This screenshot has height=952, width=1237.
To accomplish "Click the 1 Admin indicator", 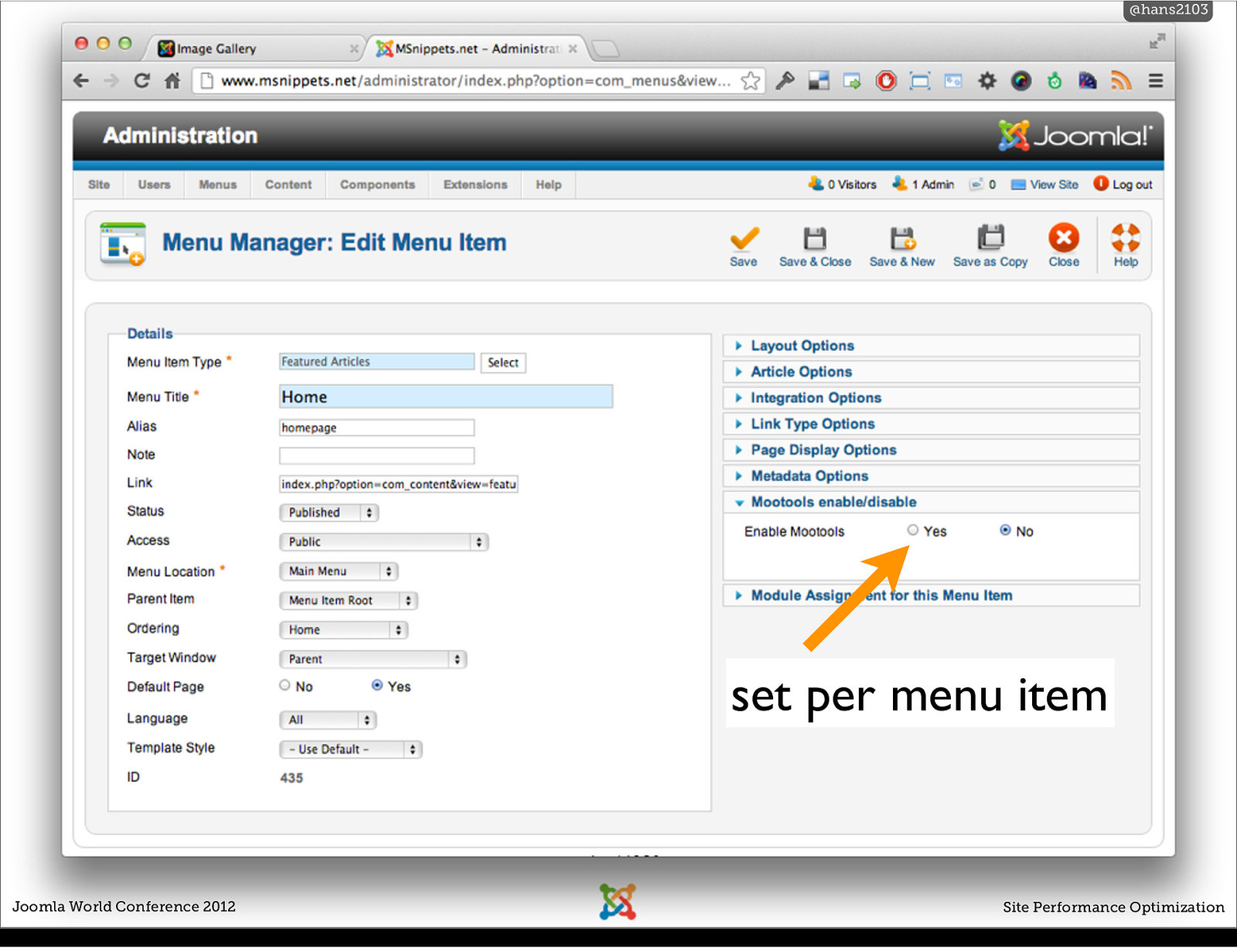I will coord(923,184).
